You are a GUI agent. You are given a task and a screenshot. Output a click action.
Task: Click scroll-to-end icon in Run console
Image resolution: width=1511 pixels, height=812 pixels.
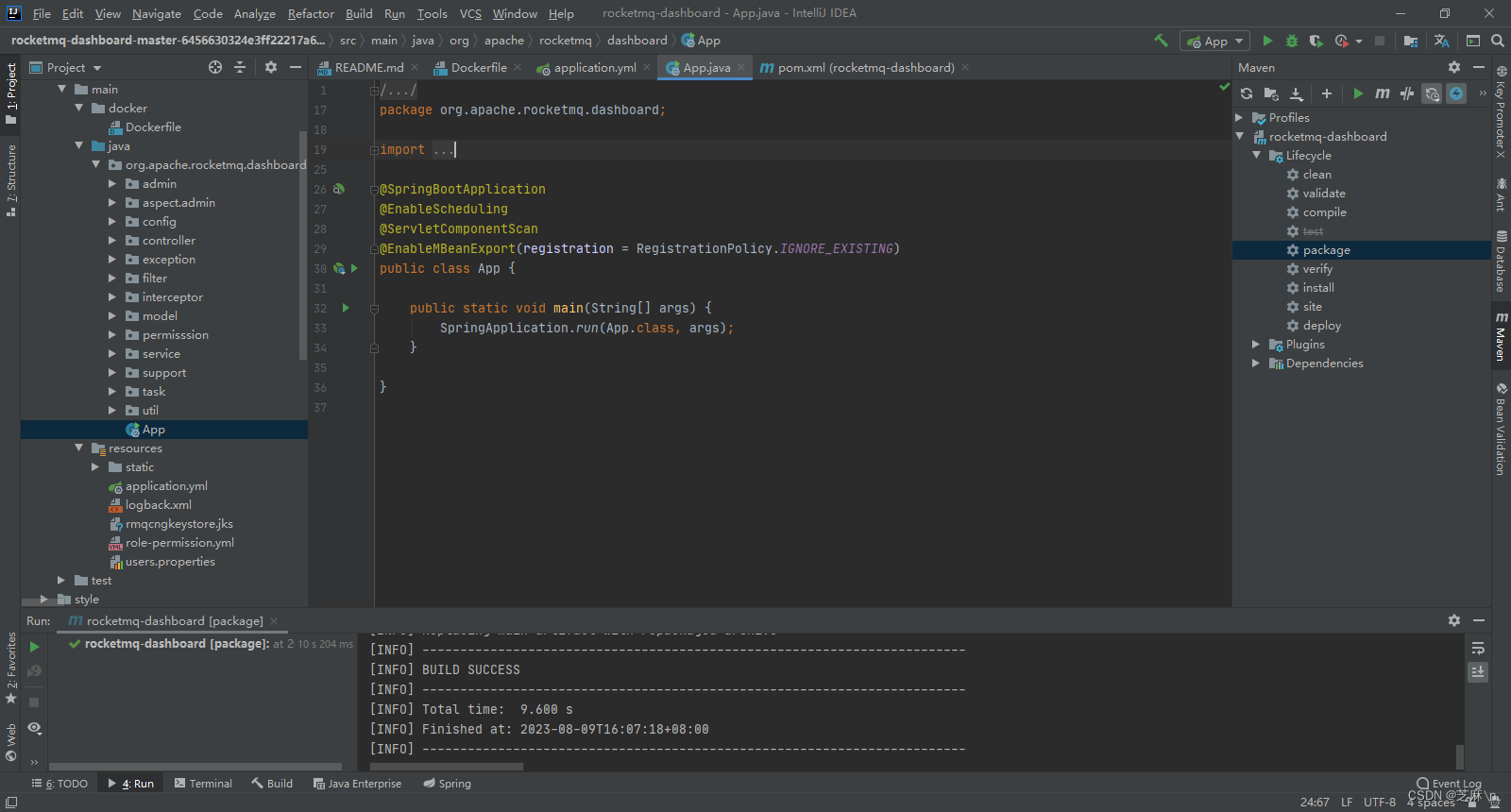pos(1478,671)
